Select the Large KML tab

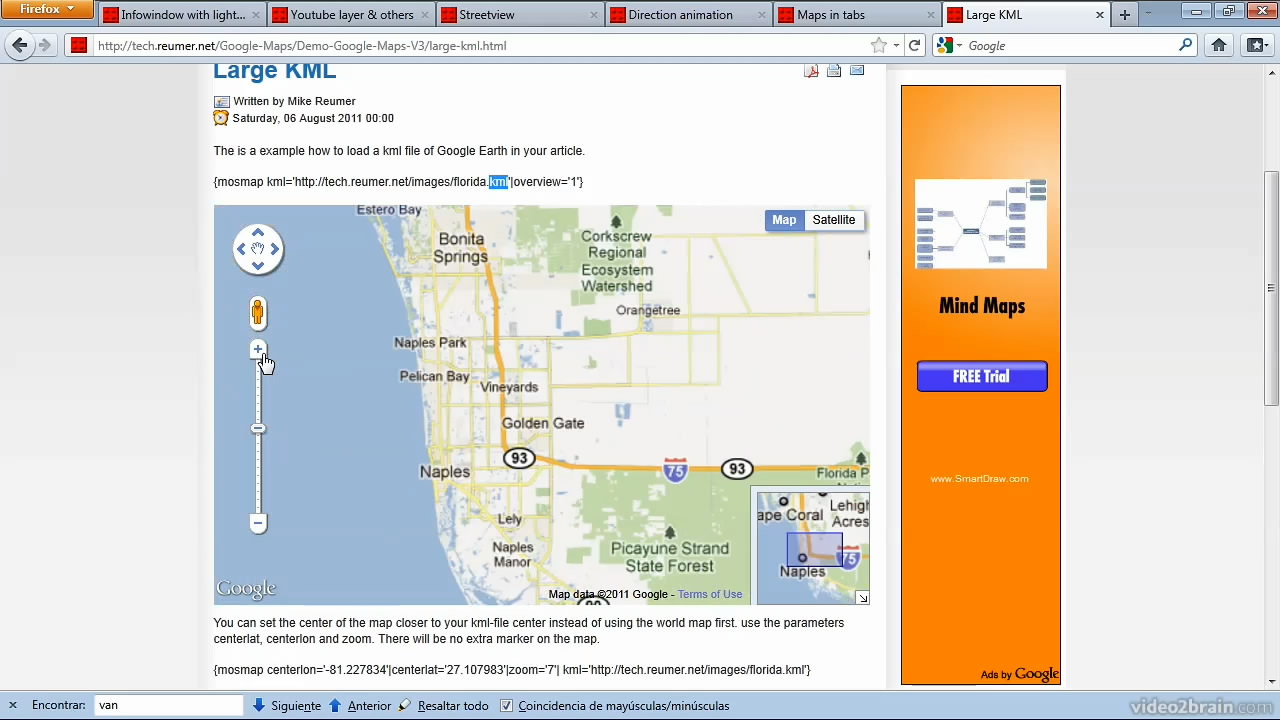1026,15
